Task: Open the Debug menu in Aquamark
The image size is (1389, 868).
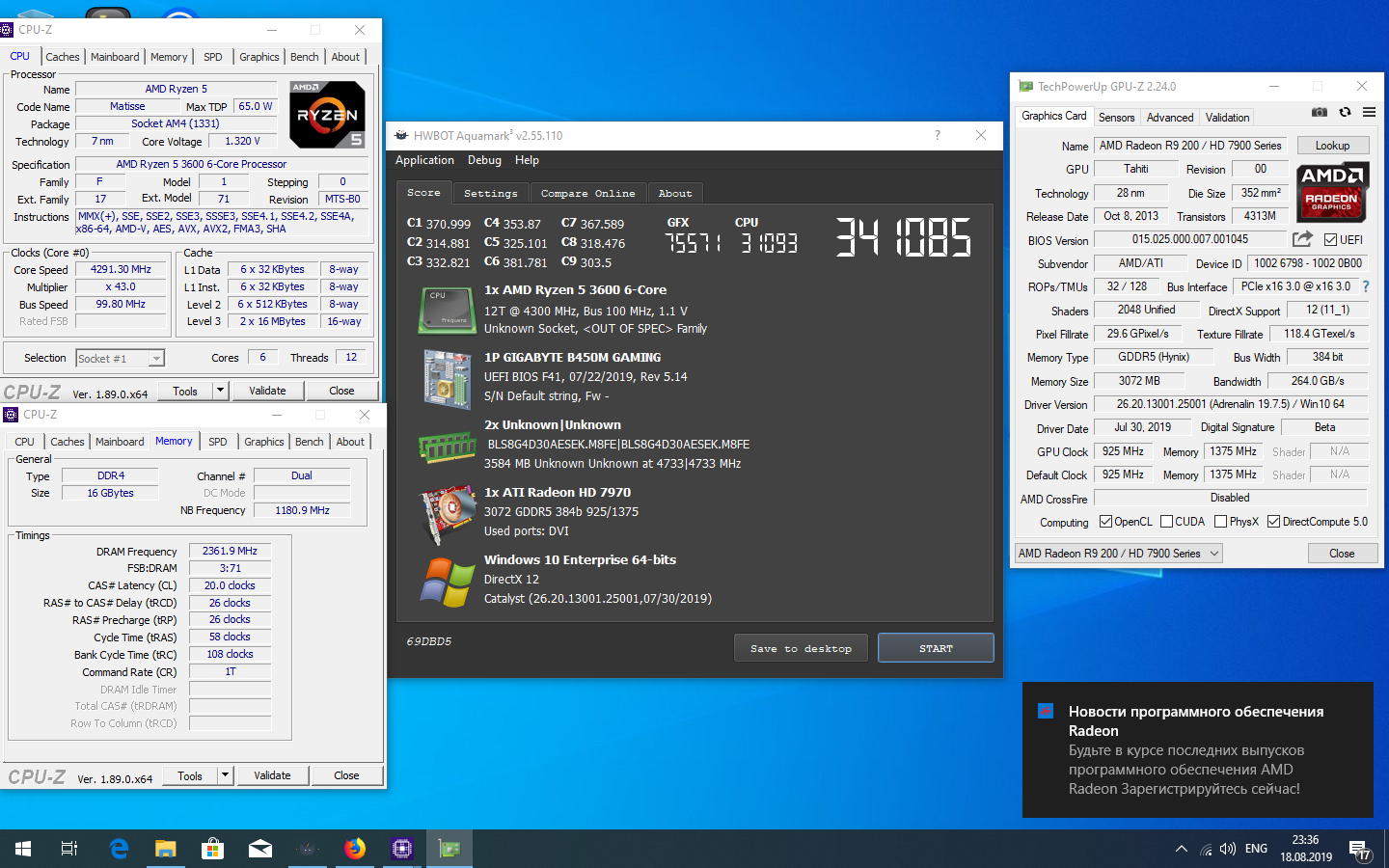Action: click(484, 160)
